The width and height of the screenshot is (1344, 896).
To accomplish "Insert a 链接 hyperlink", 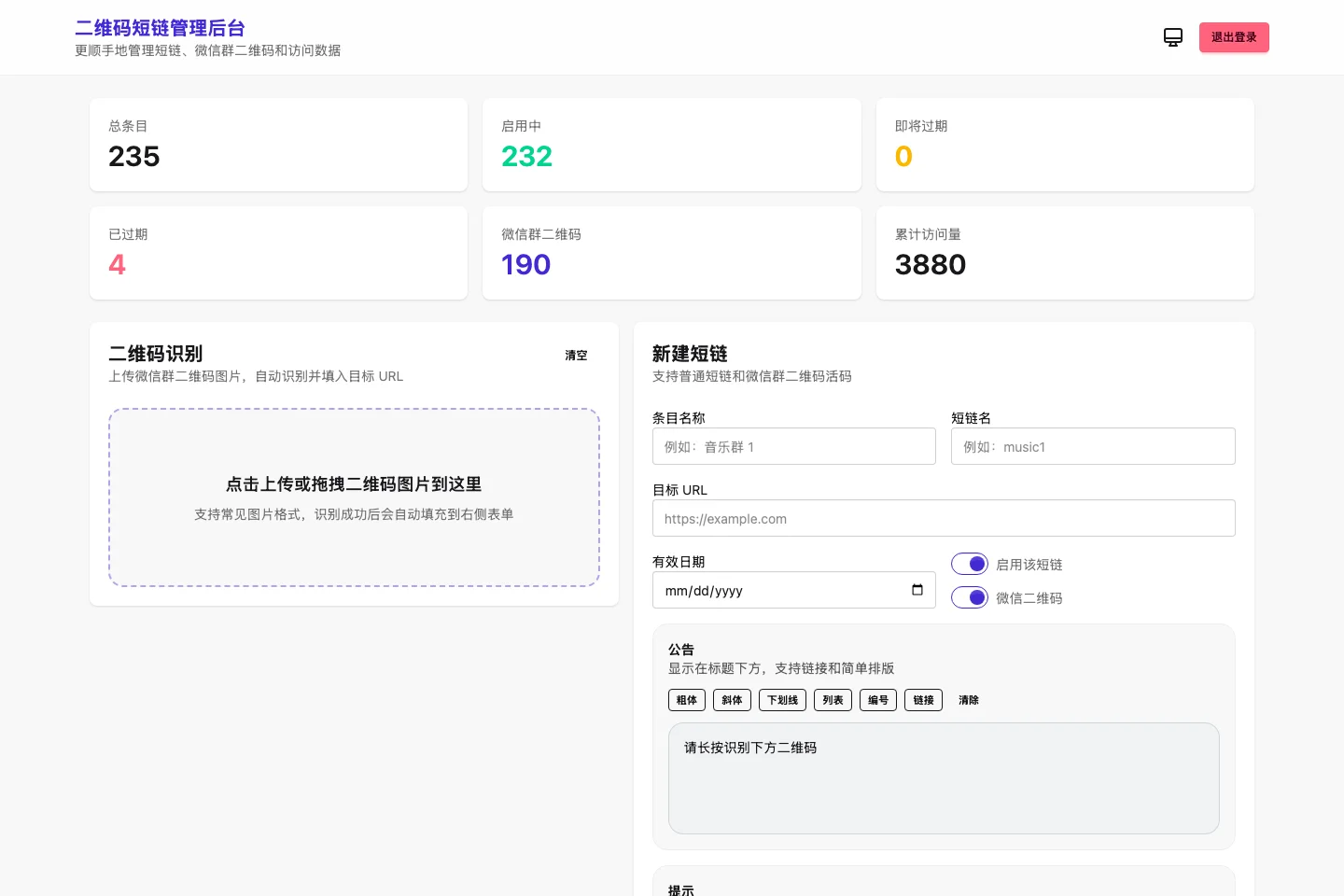I will coord(923,700).
